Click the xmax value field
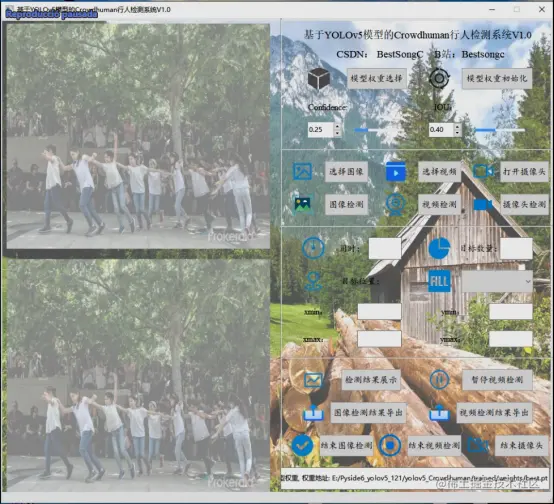The width and height of the screenshot is (554, 504). 379,339
